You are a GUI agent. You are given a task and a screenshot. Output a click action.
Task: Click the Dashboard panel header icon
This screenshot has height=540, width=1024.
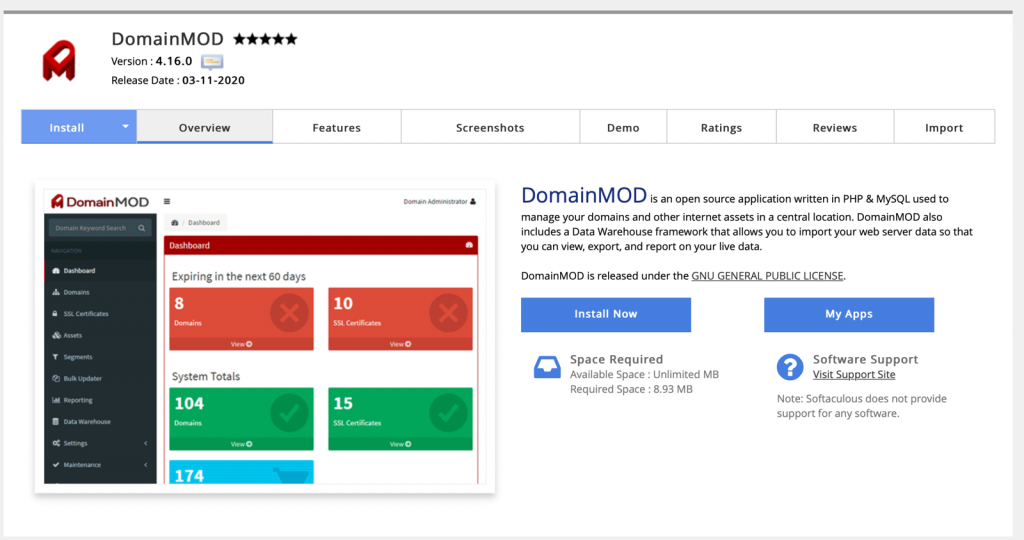469,245
